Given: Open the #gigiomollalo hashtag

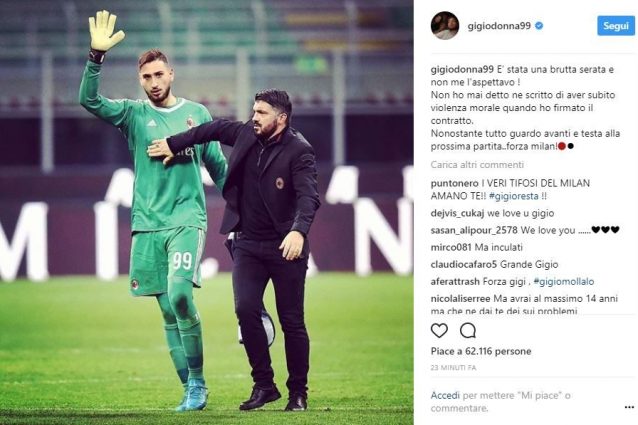Looking at the screenshot, I should click(564, 281).
